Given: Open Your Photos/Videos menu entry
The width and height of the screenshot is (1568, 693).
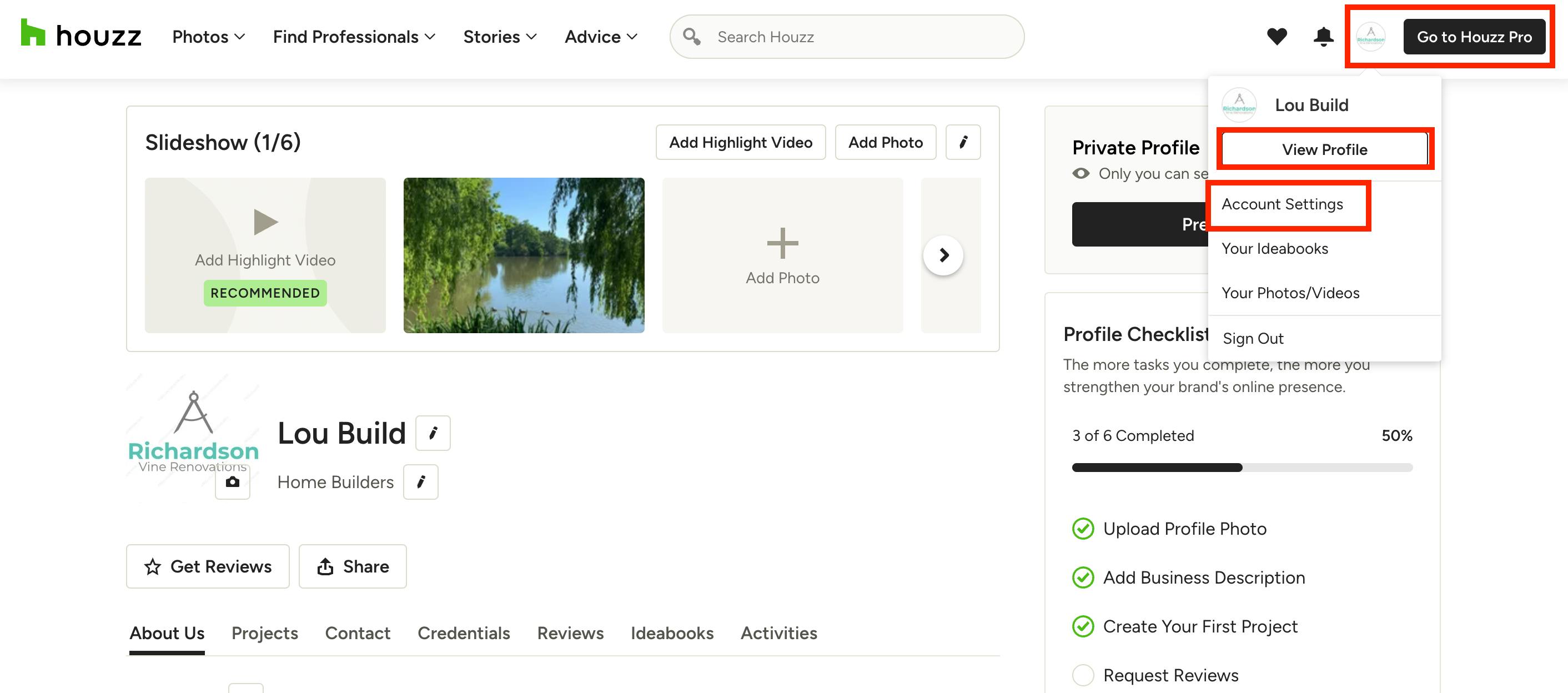Looking at the screenshot, I should (1290, 294).
